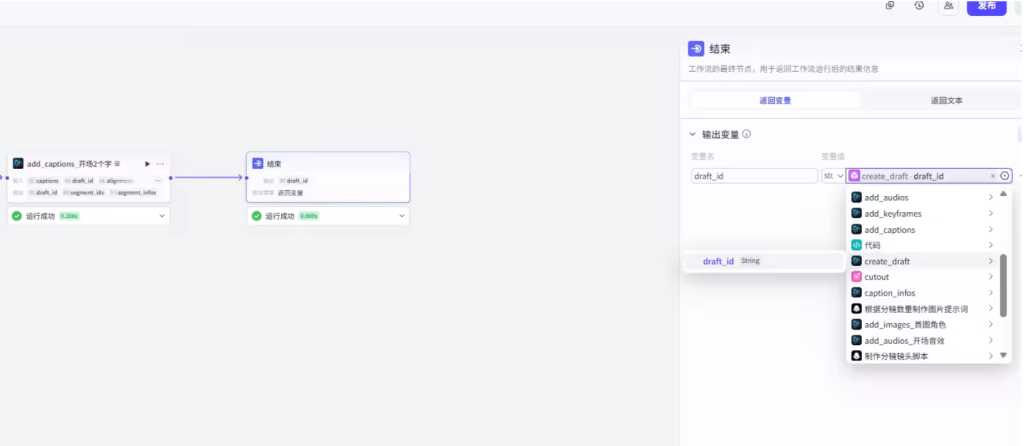Click the duplicate workflow icon in top bar
Image resolution: width=1024 pixels, height=446 pixels.
click(890, 6)
